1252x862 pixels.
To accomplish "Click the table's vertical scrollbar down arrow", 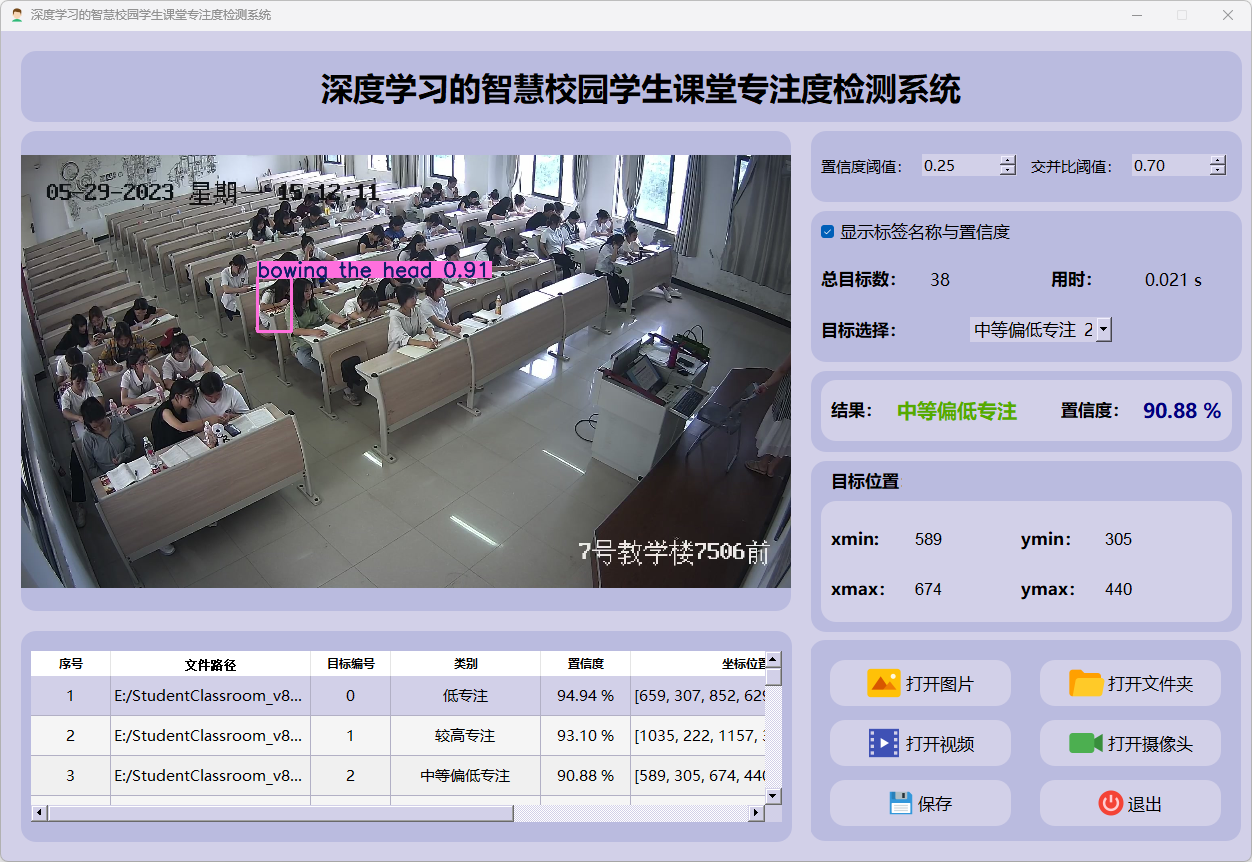I will tap(773, 795).
